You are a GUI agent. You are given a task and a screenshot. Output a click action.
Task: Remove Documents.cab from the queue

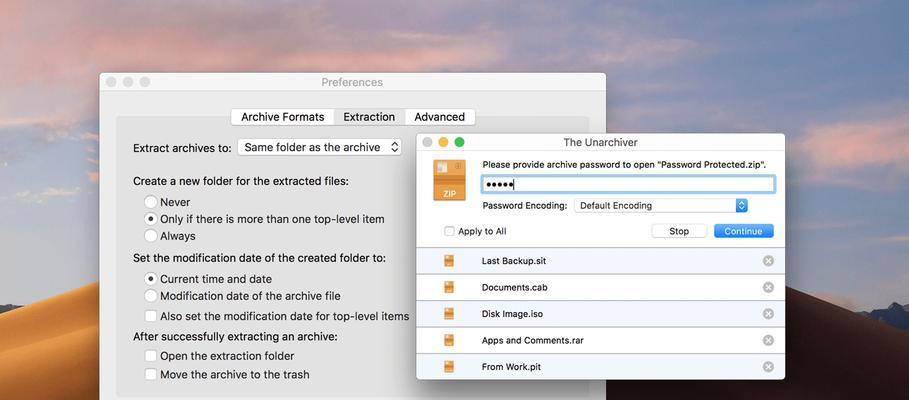(768, 288)
